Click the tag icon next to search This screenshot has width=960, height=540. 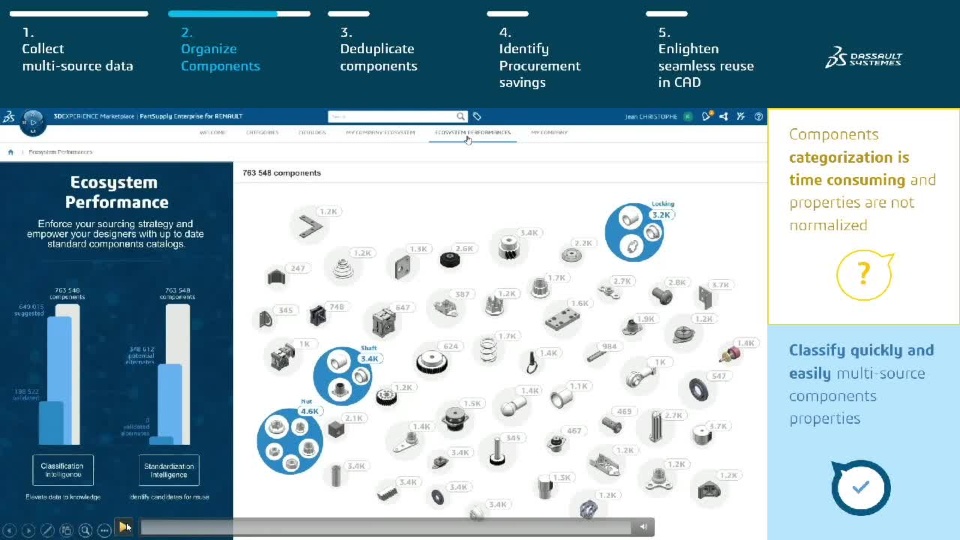(x=477, y=116)
